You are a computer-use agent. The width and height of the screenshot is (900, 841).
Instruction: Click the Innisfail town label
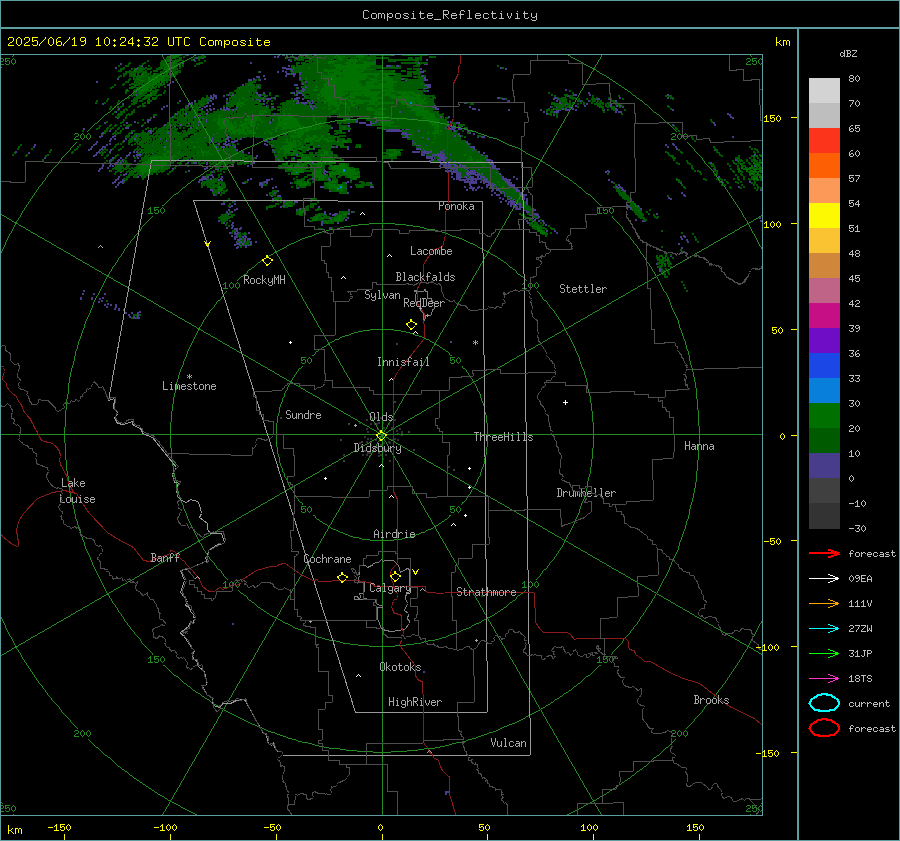(403, 362)
